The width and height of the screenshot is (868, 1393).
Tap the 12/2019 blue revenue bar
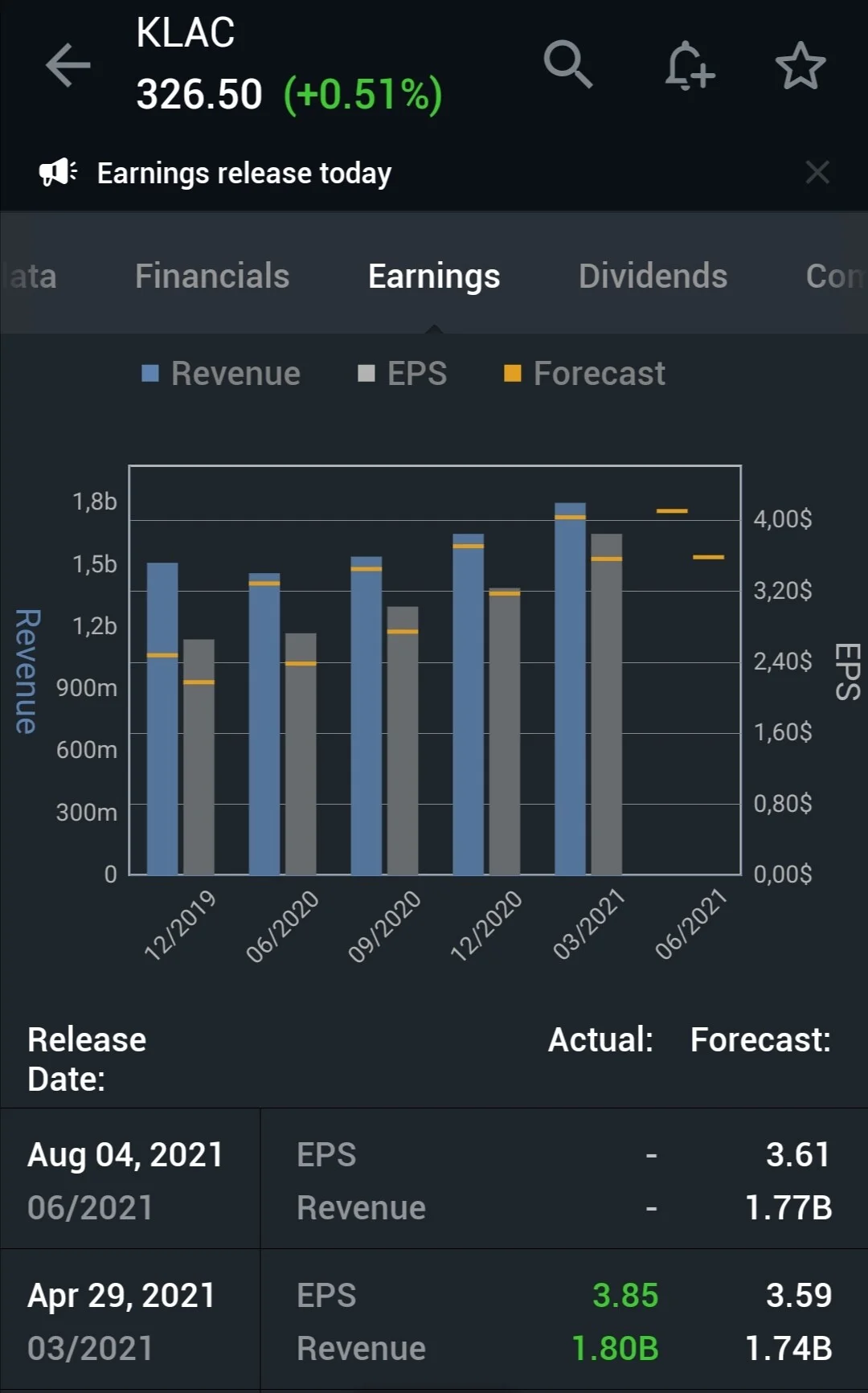pos(162,719)
